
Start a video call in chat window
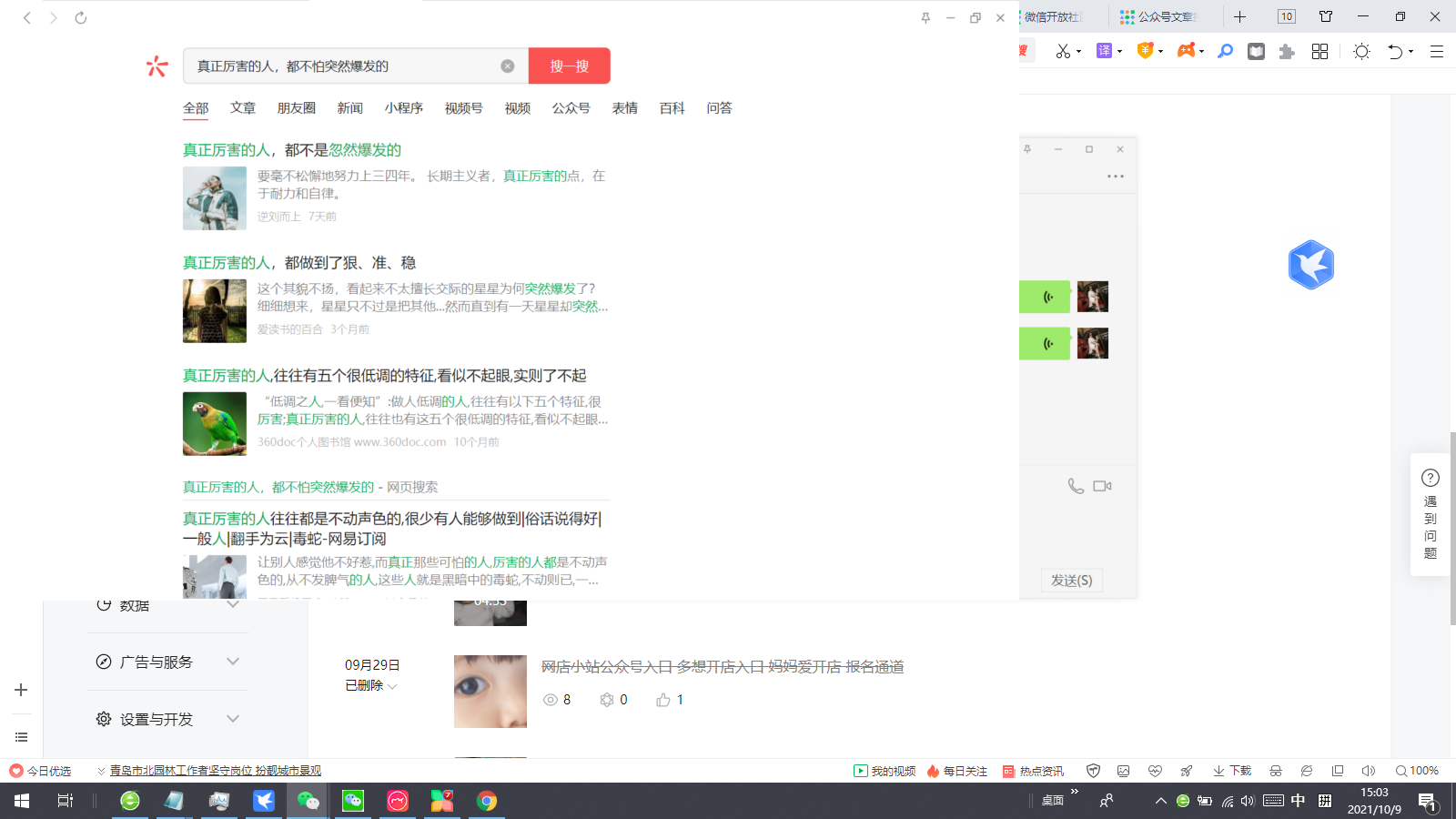[x=1102, y=486]
